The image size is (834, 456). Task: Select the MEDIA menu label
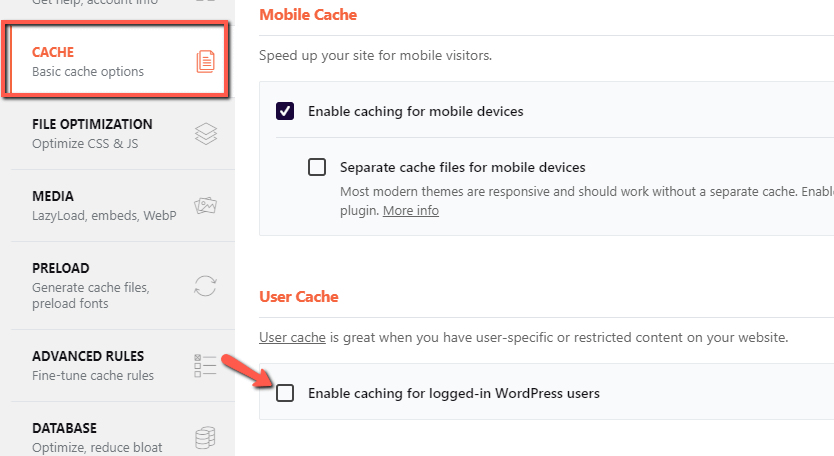point(52,196)
